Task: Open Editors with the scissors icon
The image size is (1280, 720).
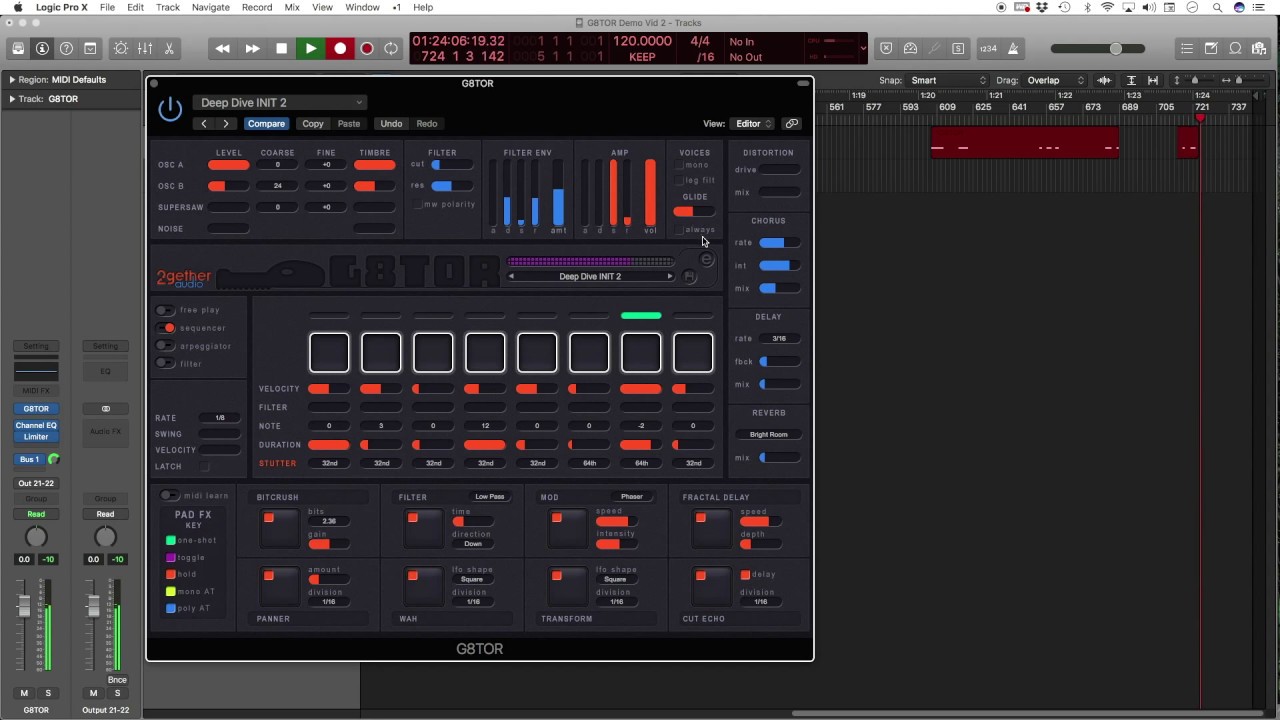Action: coord(169,48)
